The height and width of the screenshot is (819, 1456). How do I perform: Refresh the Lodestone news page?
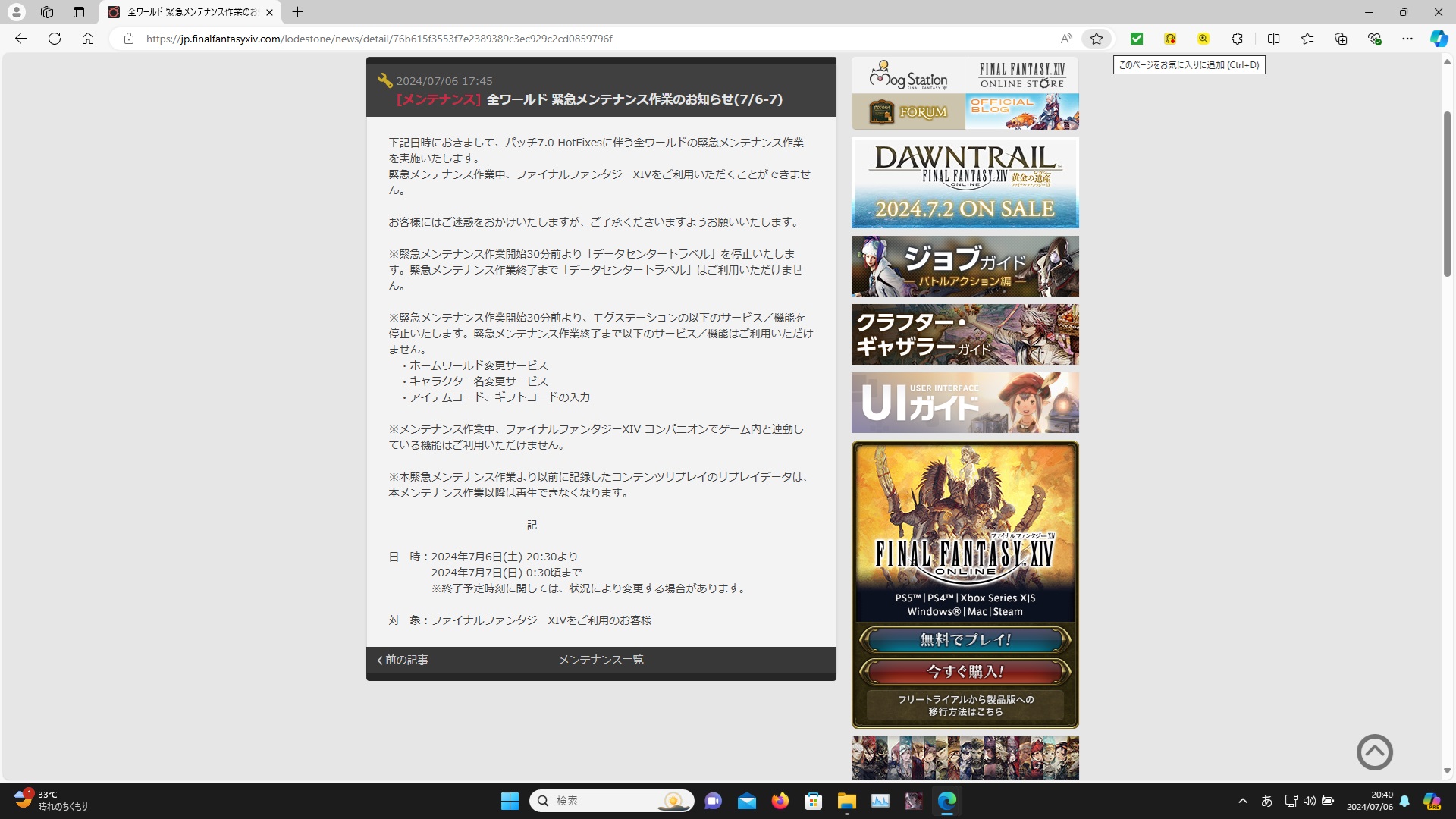(55, 39)
